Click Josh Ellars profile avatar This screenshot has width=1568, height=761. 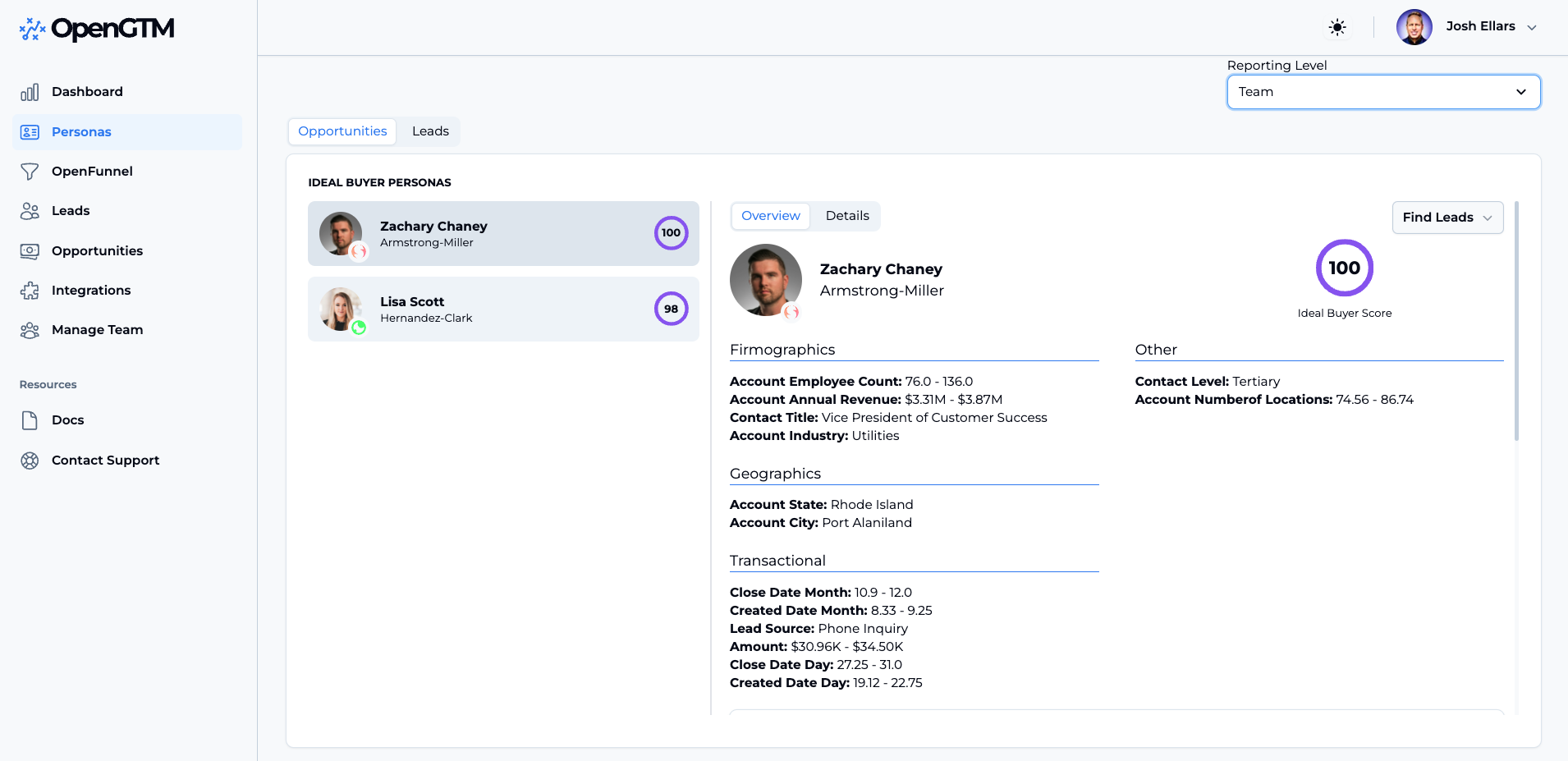(1414, 27)
